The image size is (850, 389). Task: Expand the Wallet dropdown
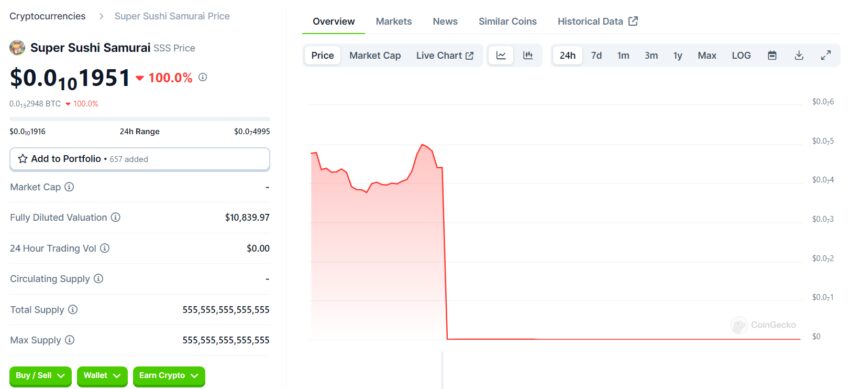pyautogui.click(x=102, y=376)
